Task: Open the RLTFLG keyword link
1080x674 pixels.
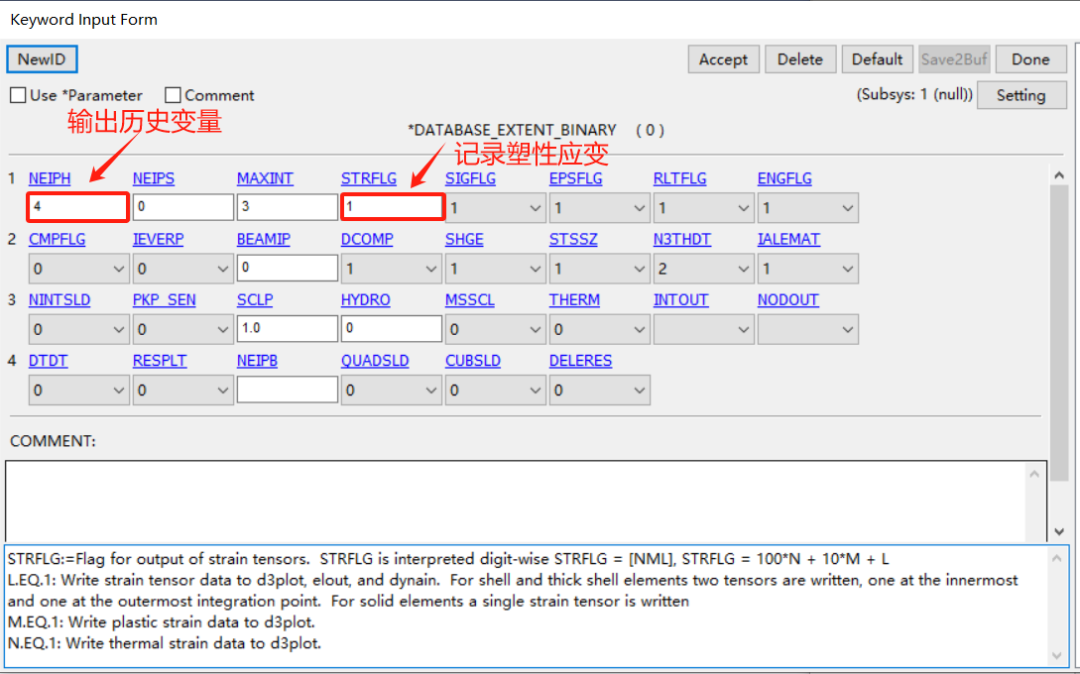Action: pos(680,178)
